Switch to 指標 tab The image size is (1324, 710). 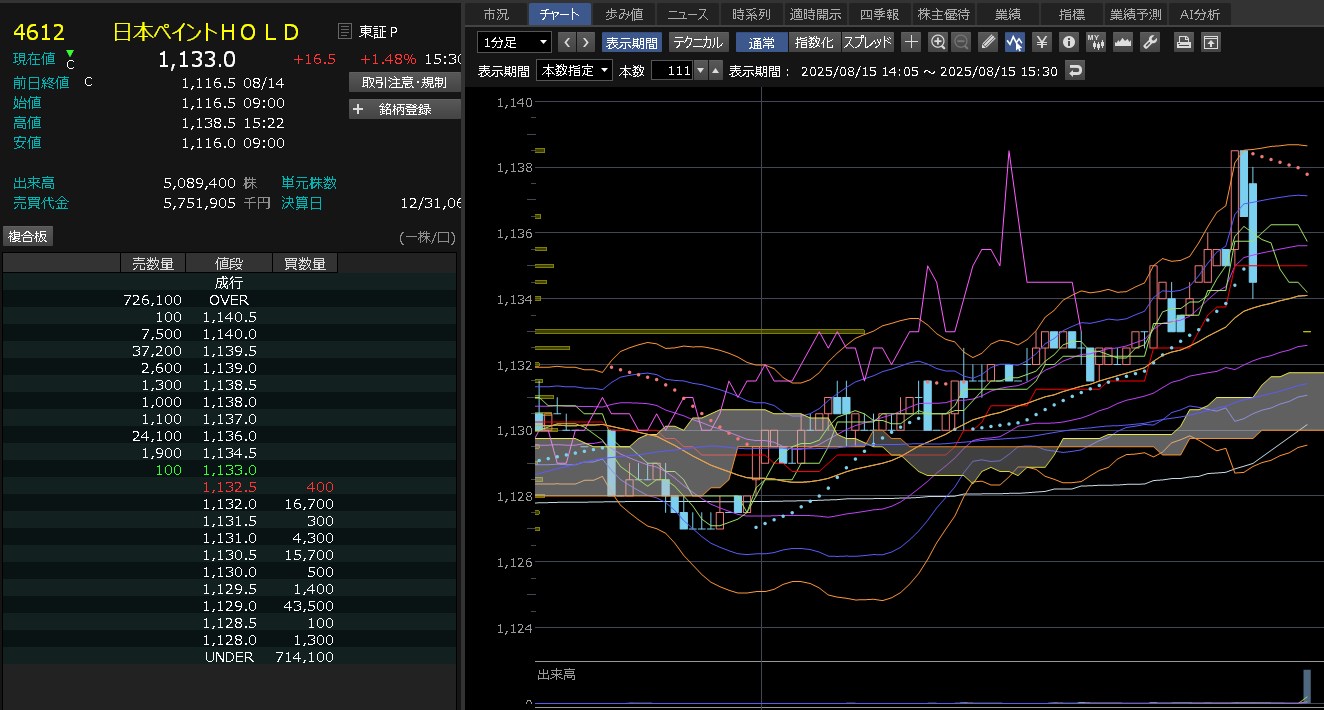pyautogui.click(x=1071, y=14)
